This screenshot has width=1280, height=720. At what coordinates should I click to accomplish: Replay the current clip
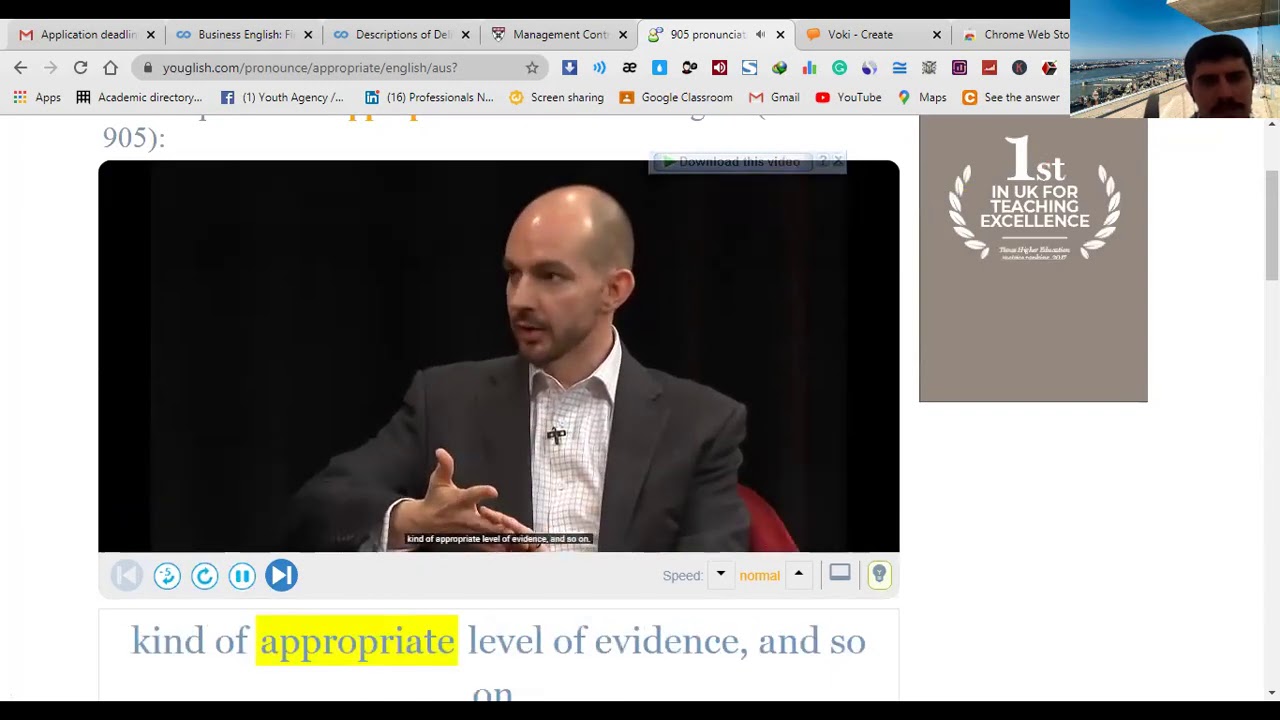point(204,575)
